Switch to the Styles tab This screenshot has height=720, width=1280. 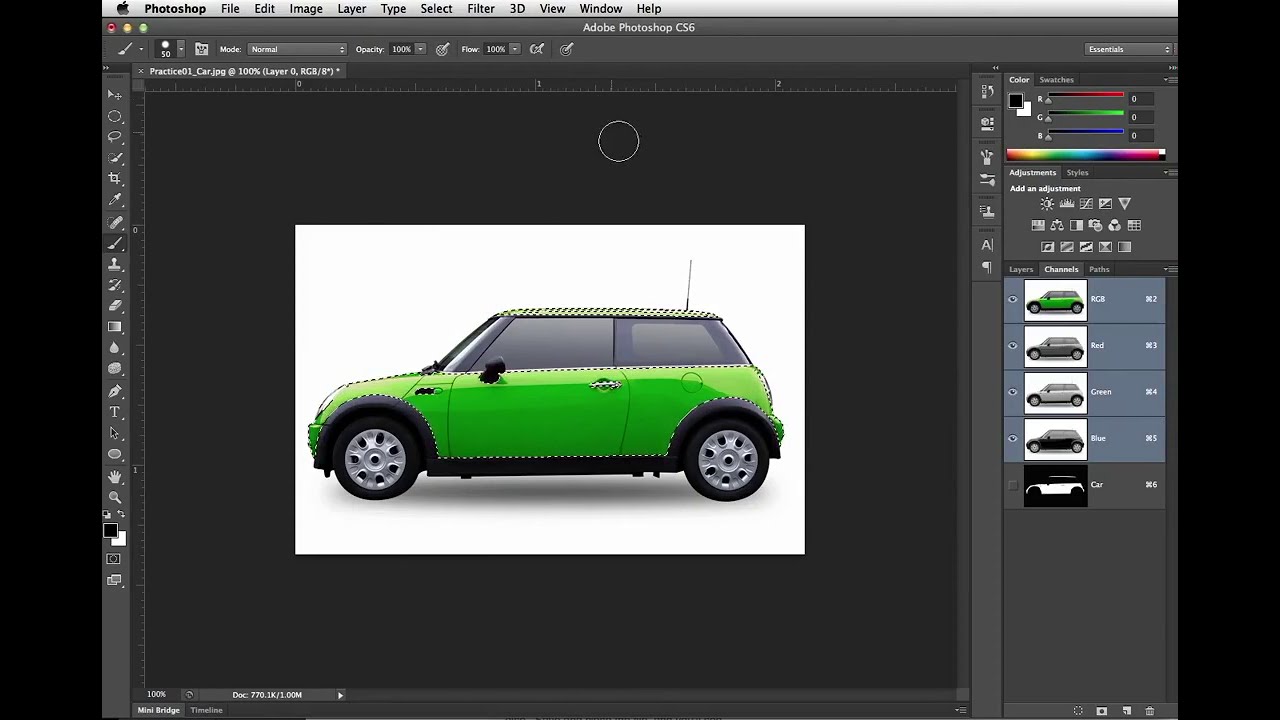tap(1077, 173)
